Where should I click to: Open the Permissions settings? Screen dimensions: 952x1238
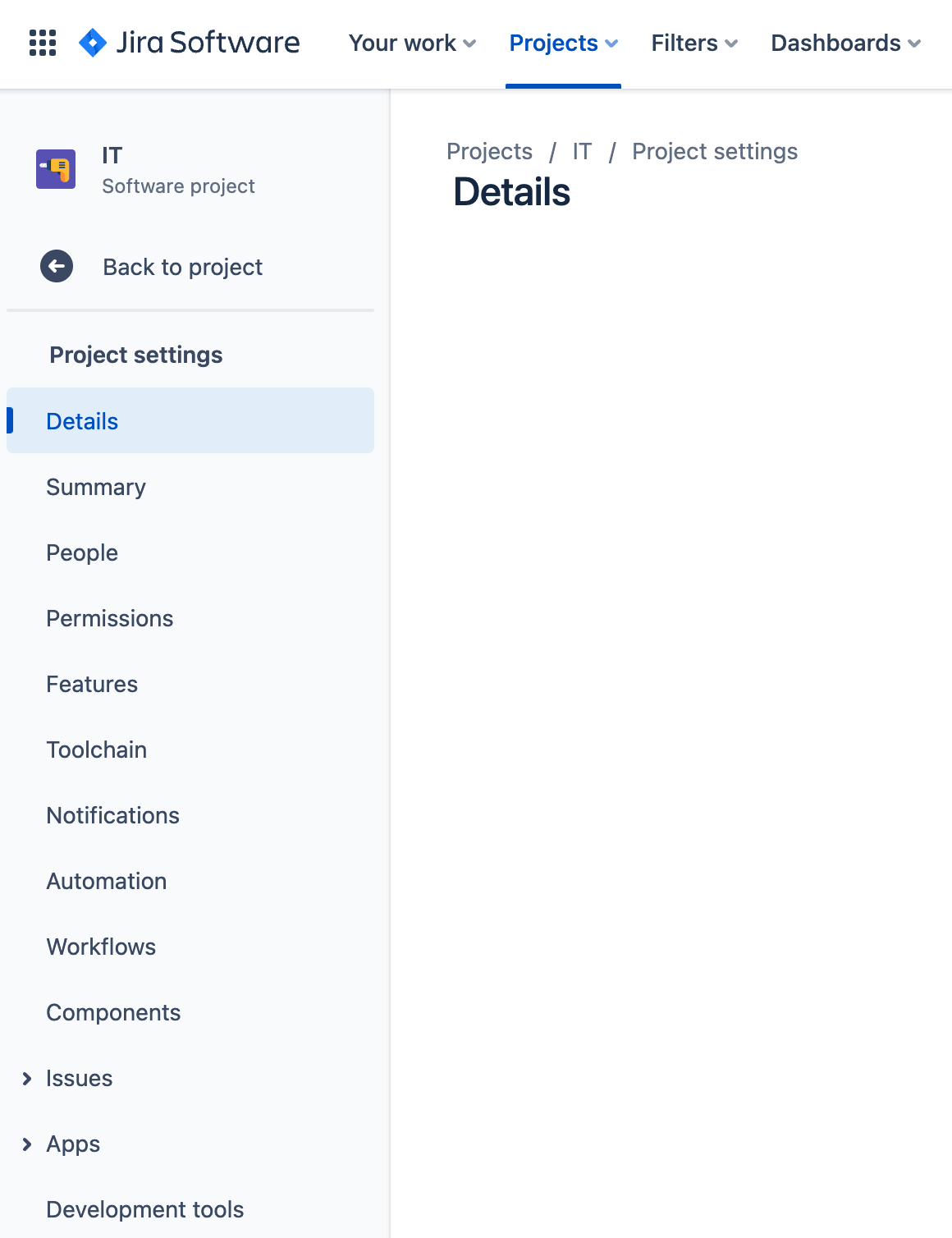(109, 618)
